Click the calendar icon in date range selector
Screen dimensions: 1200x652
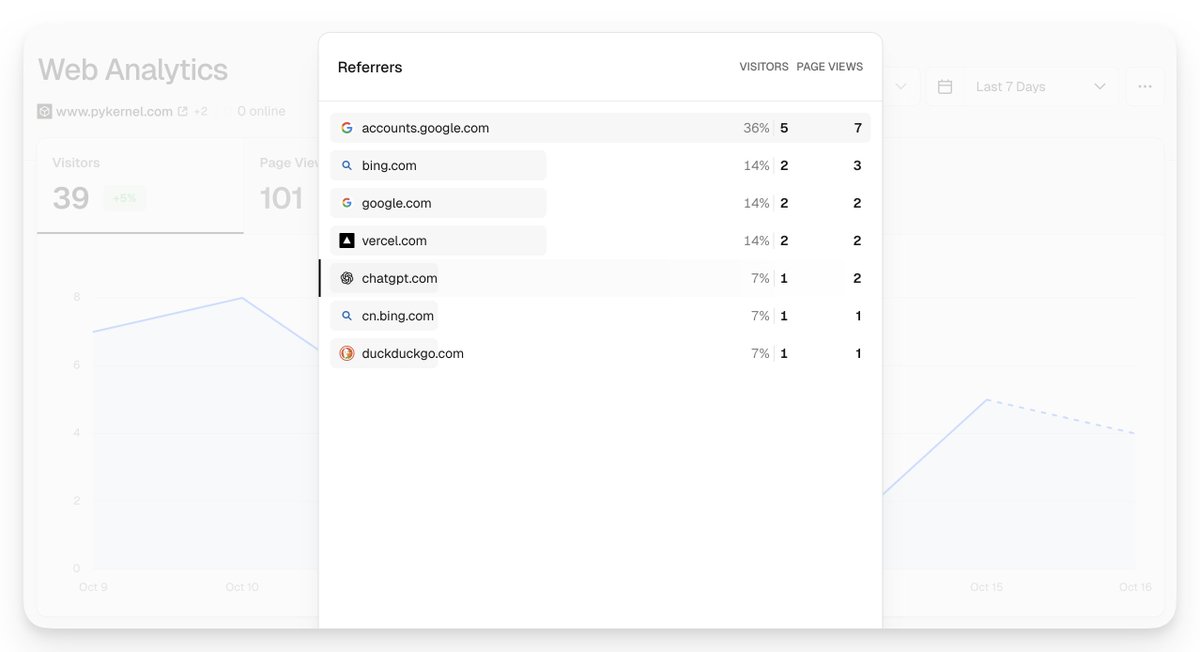(944, 87)
